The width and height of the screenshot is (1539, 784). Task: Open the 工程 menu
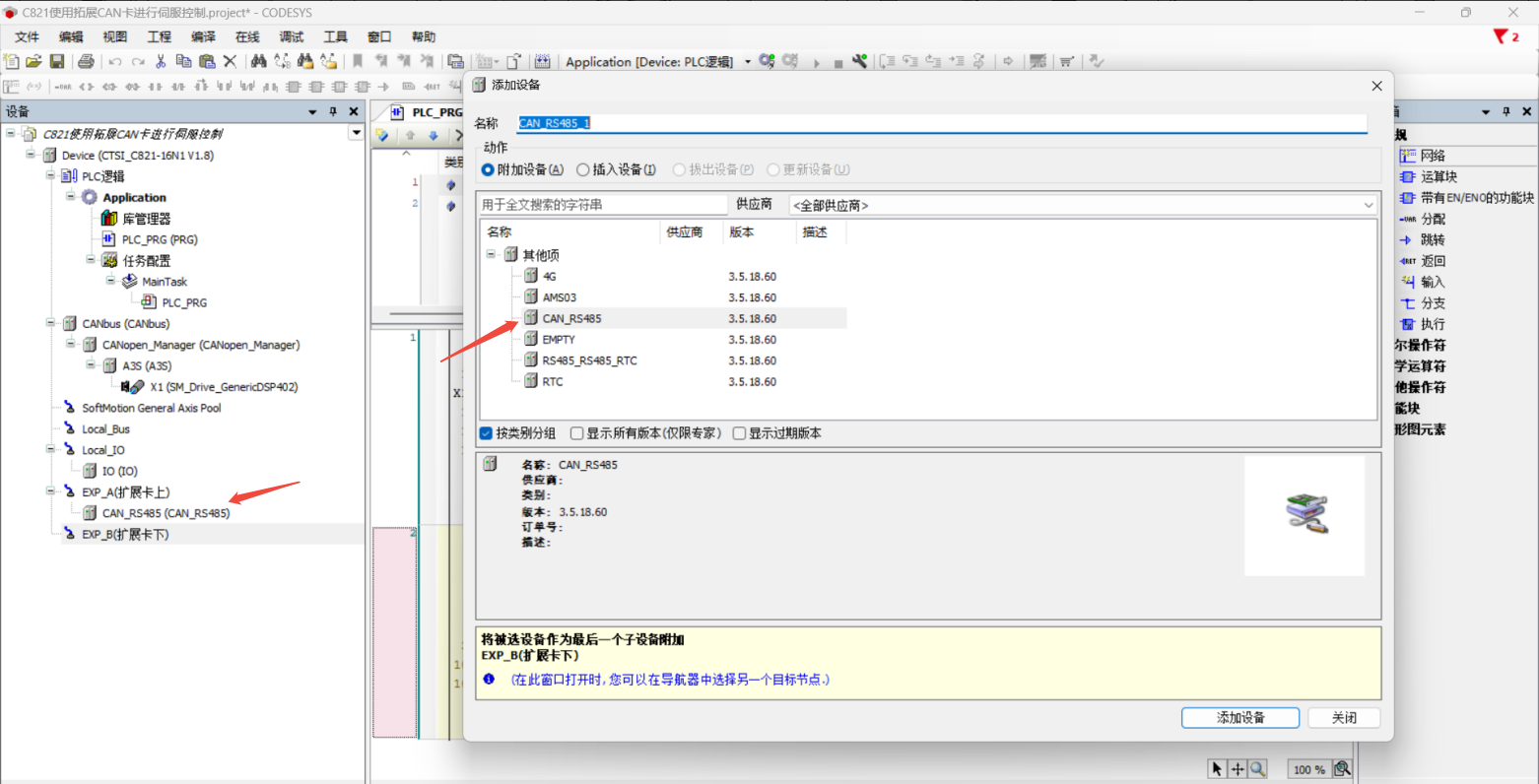(160, 36)
